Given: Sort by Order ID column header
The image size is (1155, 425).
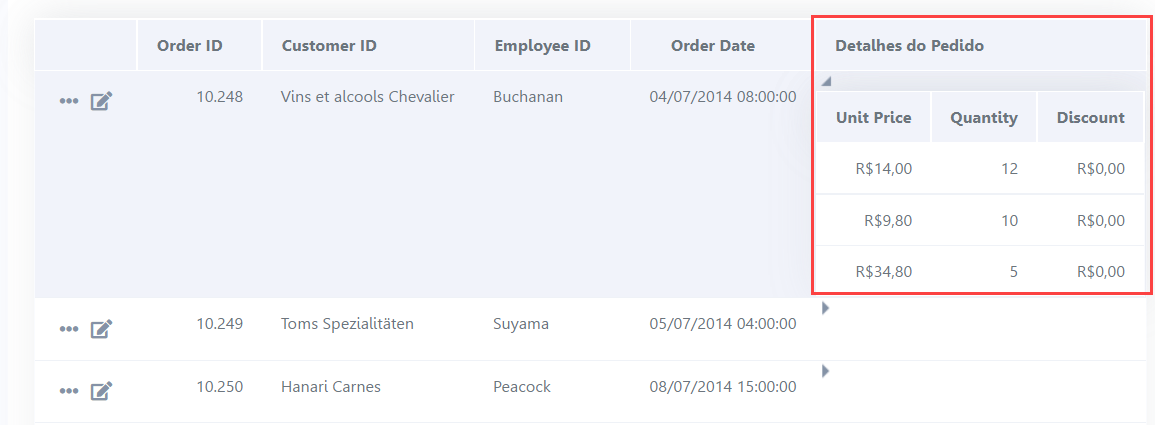Looking at the screenshot, I should point(199,46).
